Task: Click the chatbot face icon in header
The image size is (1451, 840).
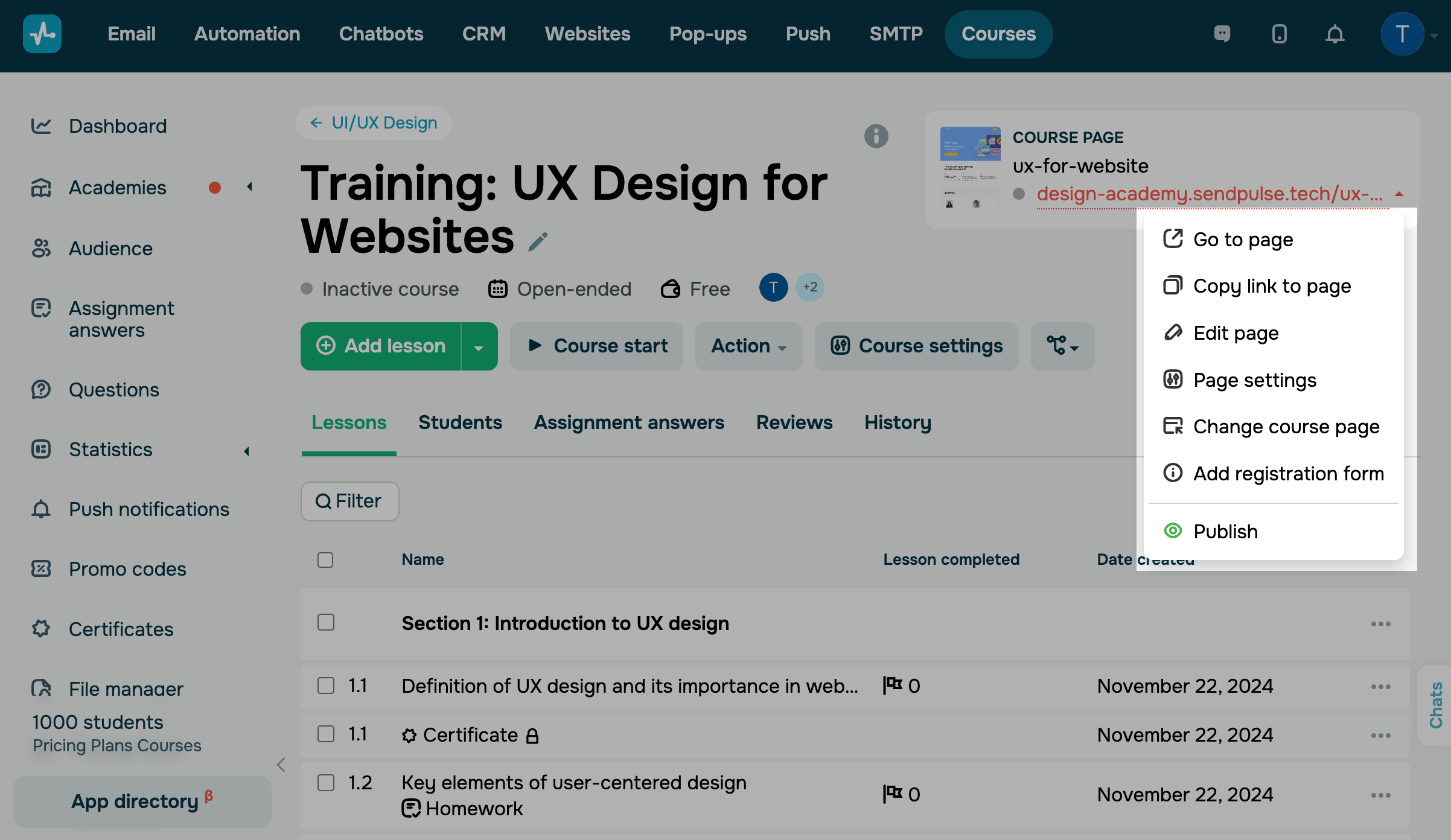Action: tap(1222, 34)
